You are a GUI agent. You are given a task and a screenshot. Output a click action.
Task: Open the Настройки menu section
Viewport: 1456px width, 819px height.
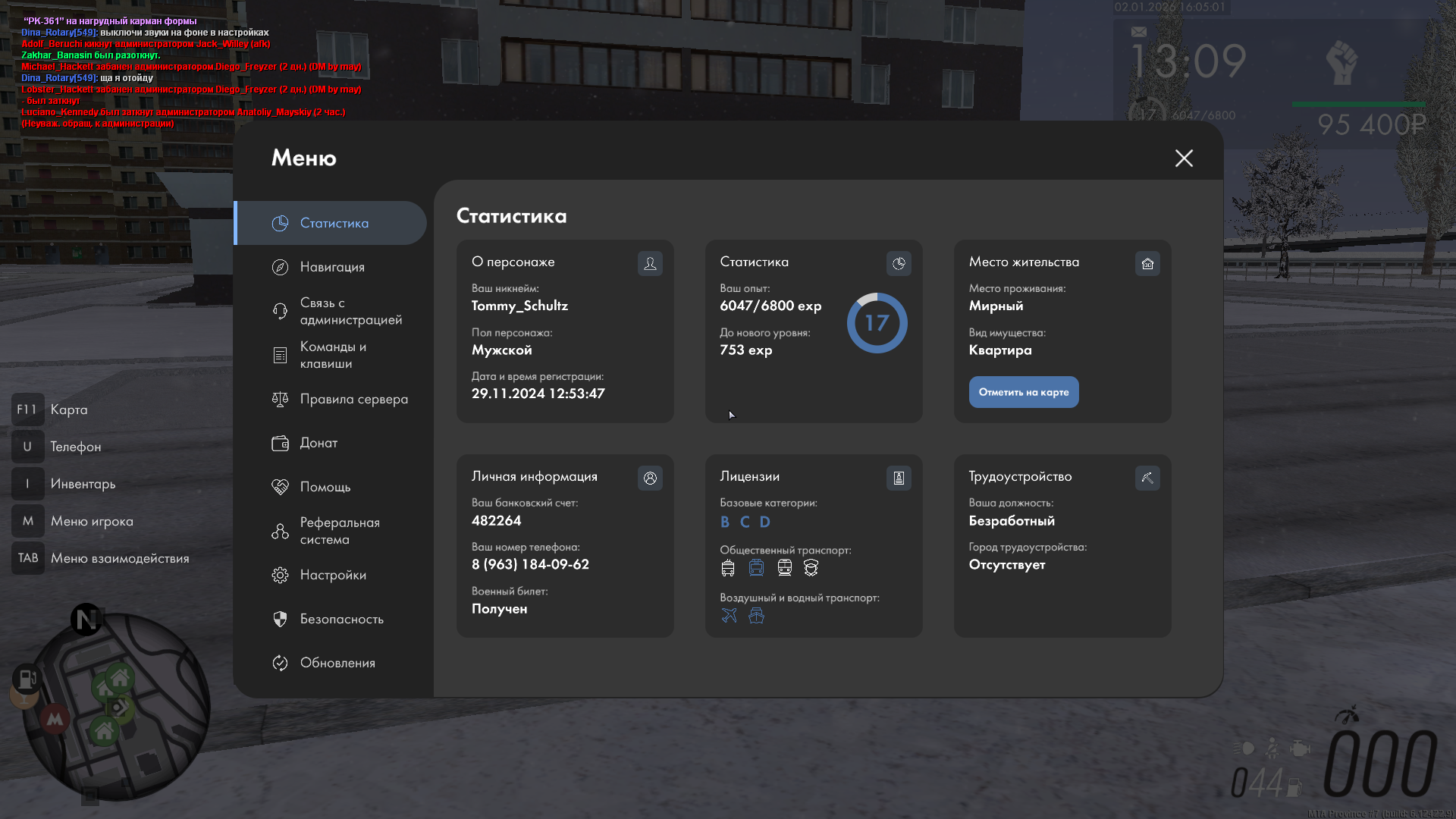click(333, 575)
